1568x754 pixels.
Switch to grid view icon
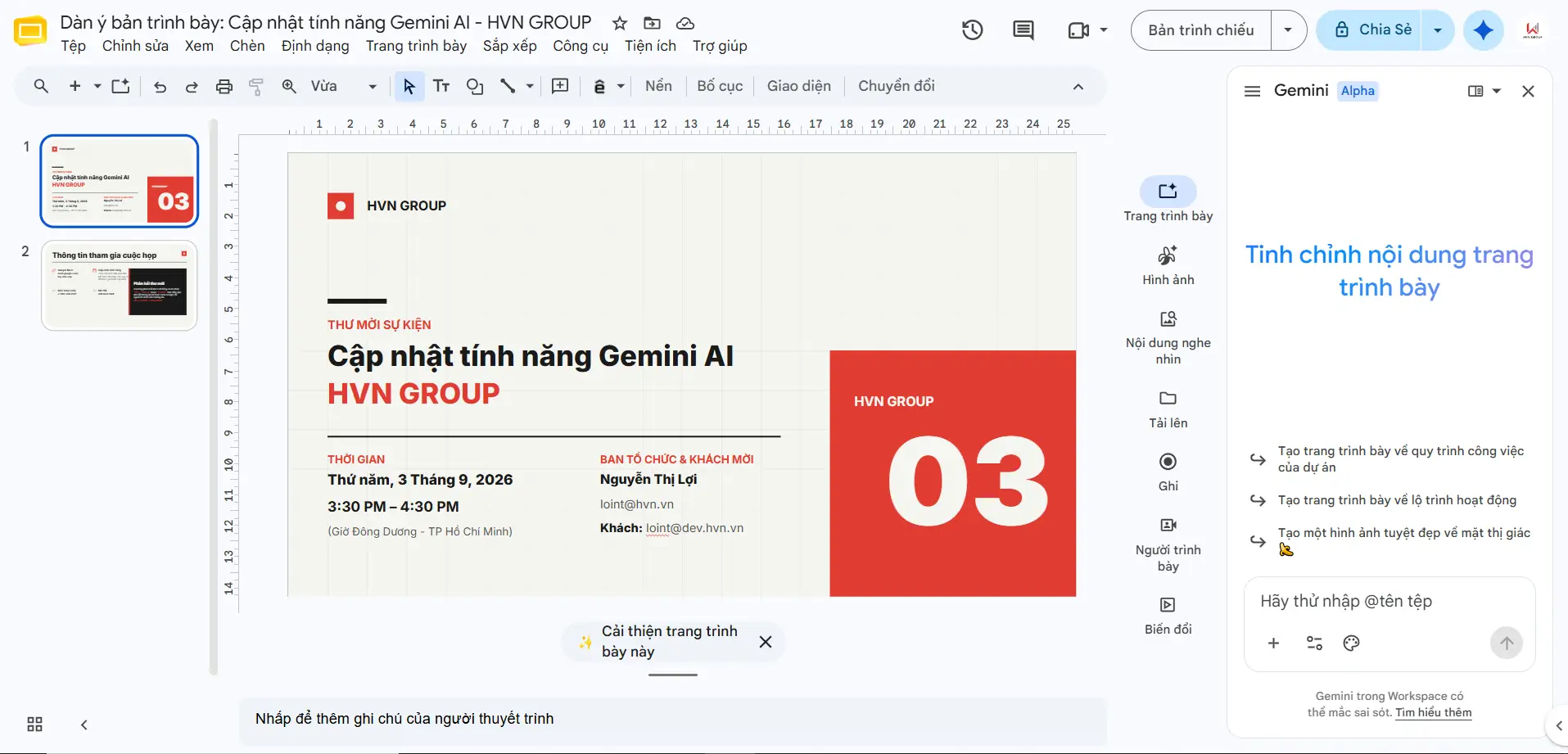pyautogui.click(x=34, y=724)
